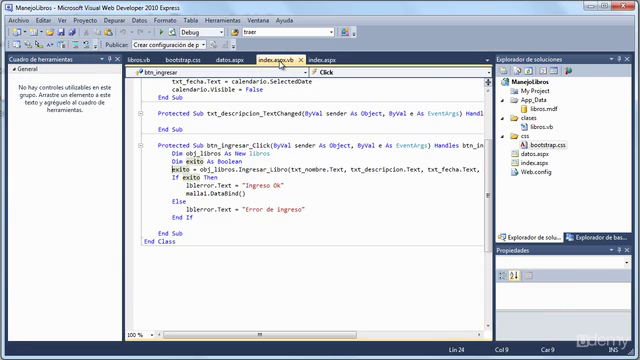Click ASP.NET Configuration icon in Solution Explorer
This screenshot has width=640, height=360.
(568, 71)
